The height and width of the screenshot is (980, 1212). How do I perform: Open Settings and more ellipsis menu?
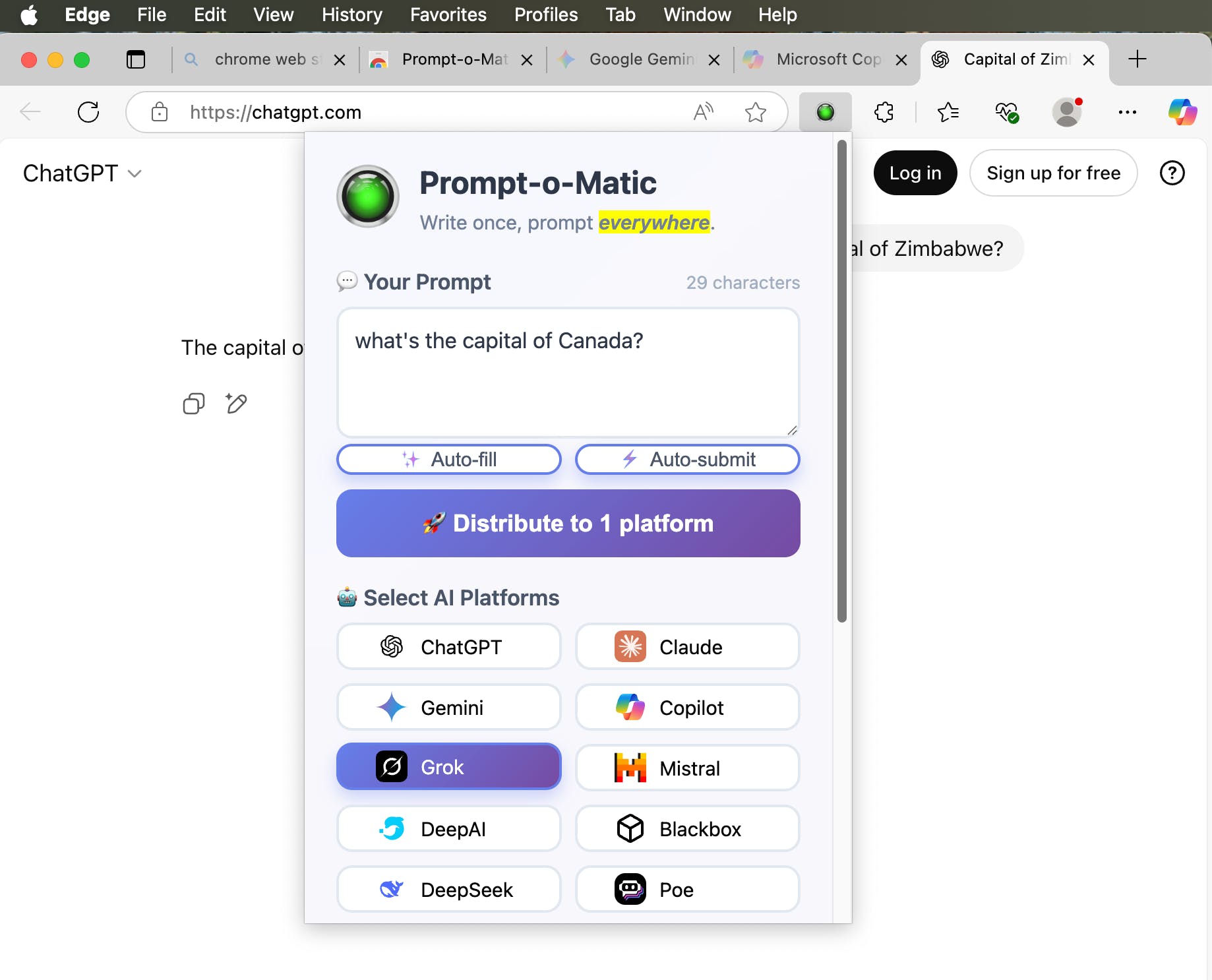[x=1127, y=112]
